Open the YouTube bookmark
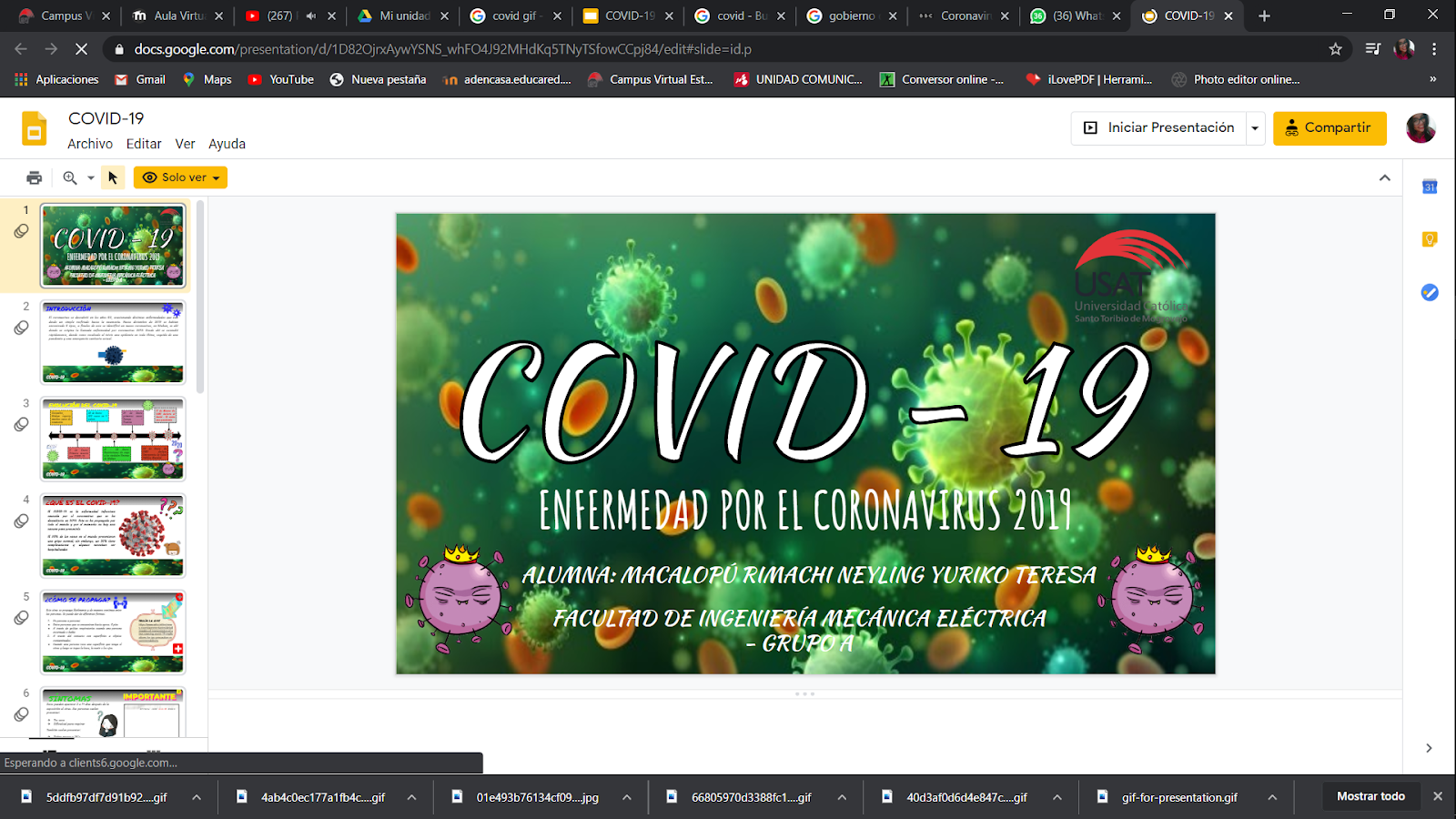The width and height of the screenshot is (1456, 819). click(x=281, y=79)
